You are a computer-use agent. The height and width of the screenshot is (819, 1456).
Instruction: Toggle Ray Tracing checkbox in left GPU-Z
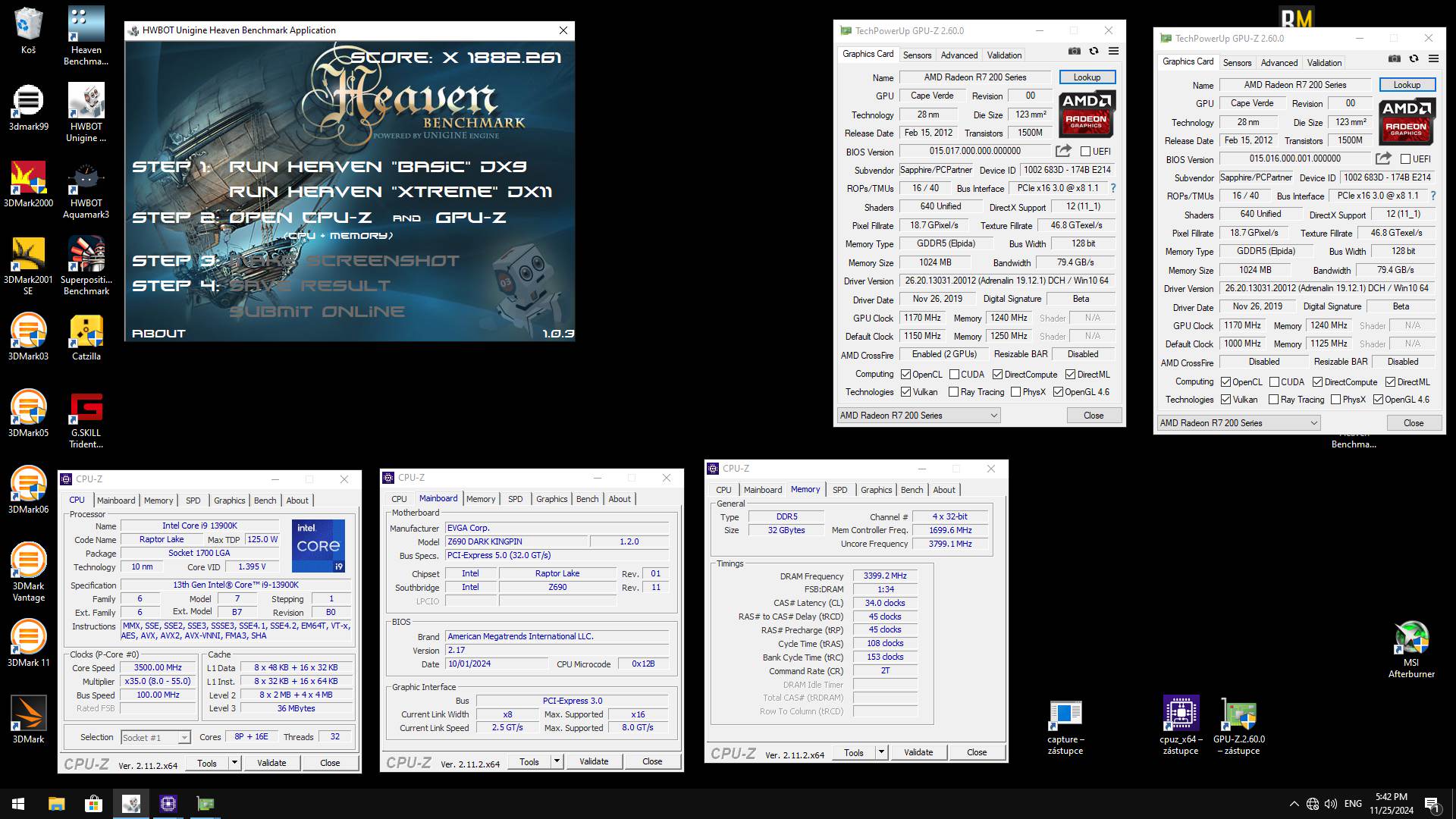pyautogui.click(x=953, y=392)
